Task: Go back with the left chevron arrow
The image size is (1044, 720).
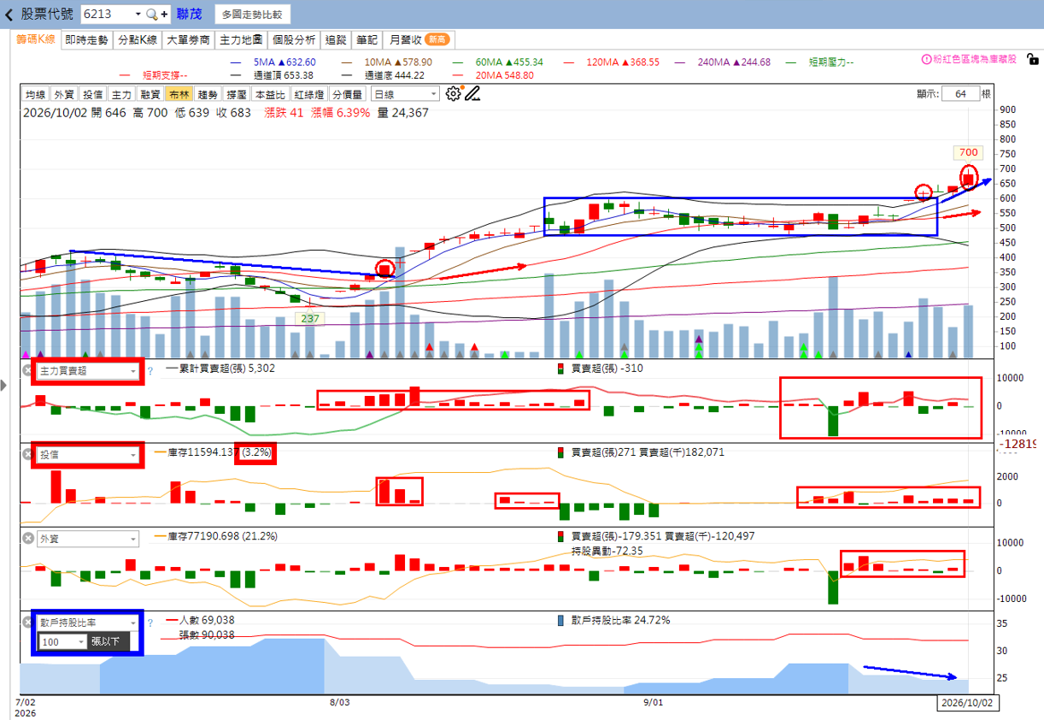Action: 9,14
